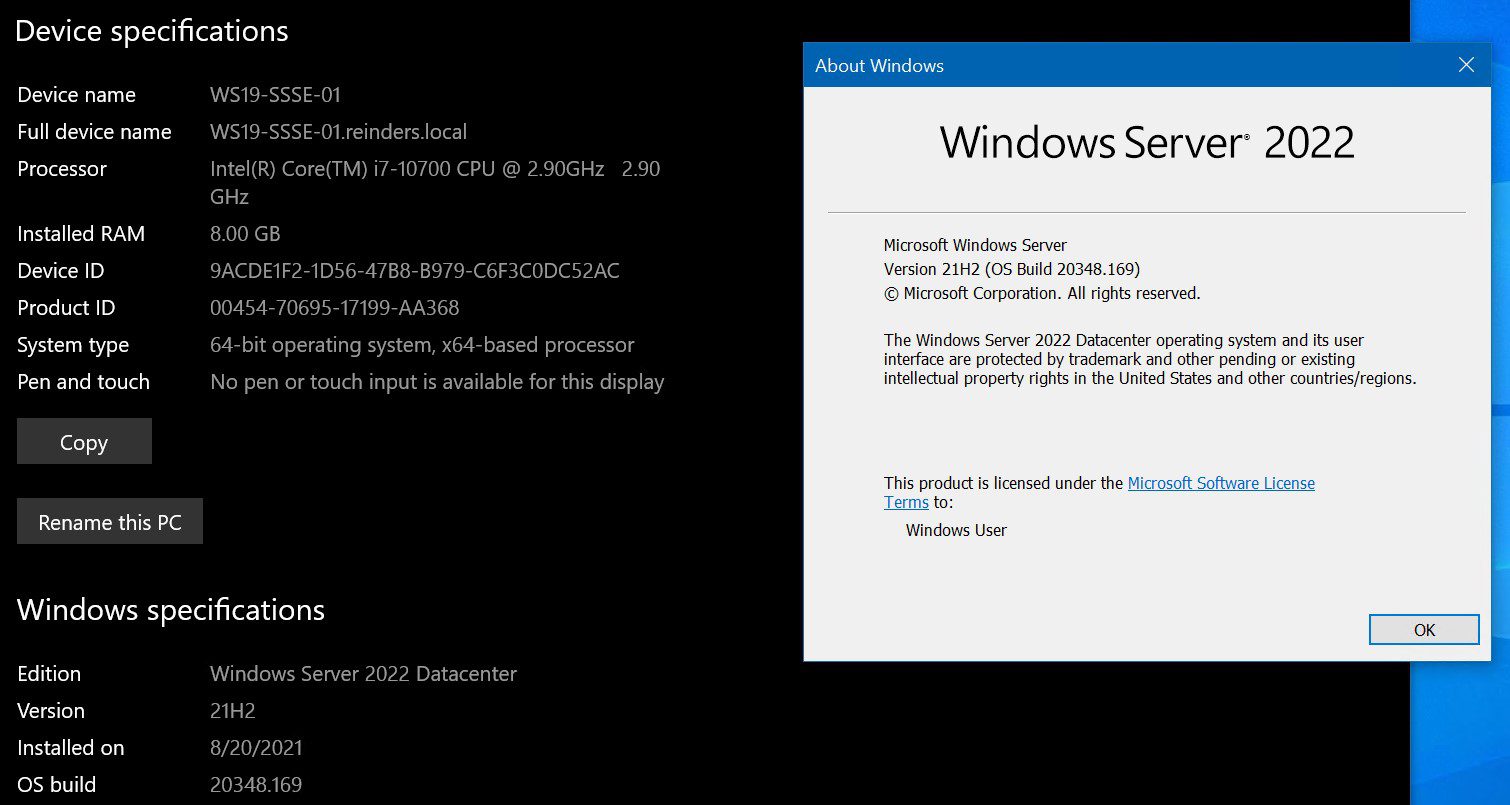
Task: Click the Product ID value 00454-70695-17199-AA368
Action: tap(335, 308)
